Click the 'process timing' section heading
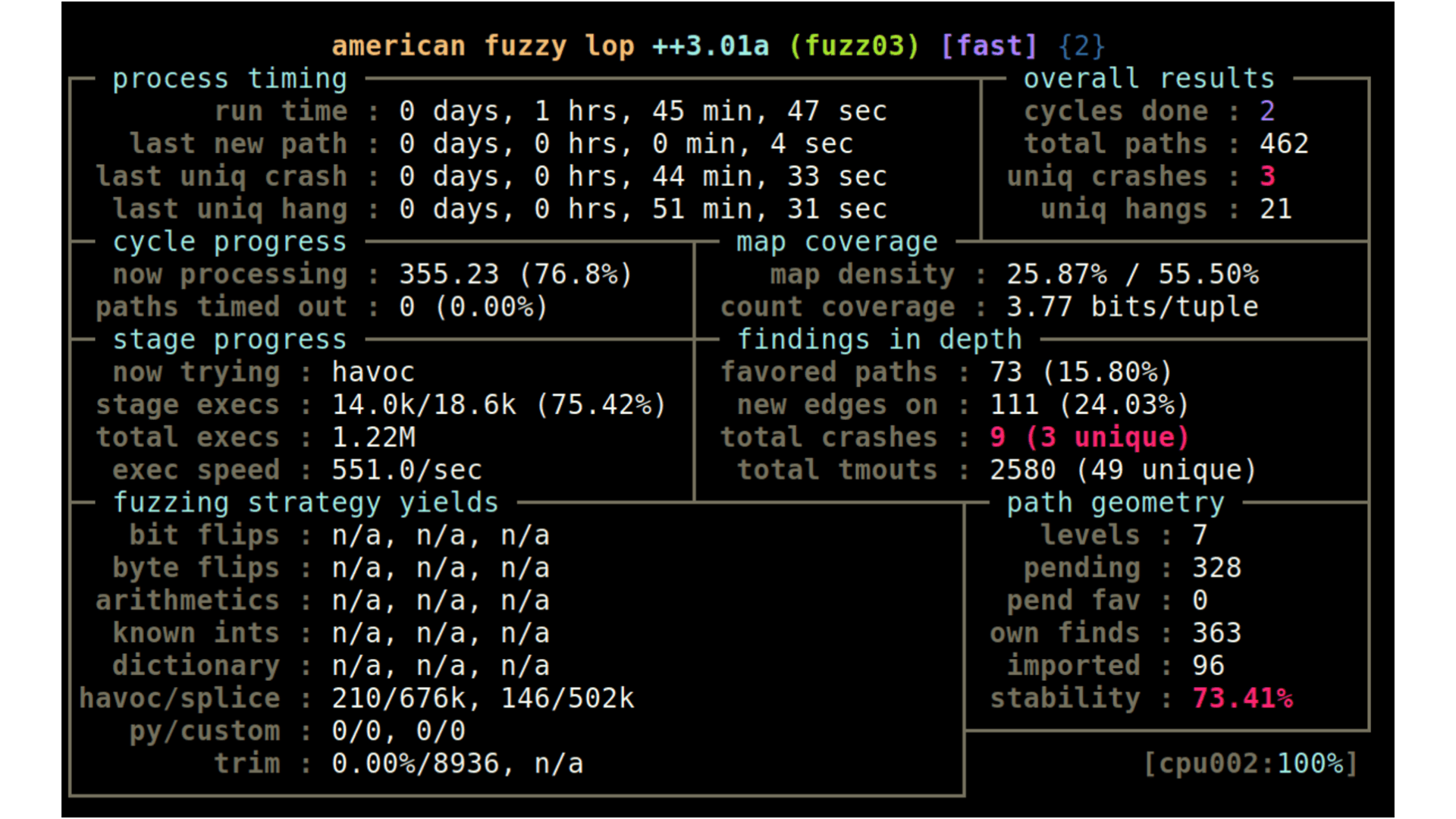Image resolution: width=1456 pixels, height=819 pixels. (x=230, y=79)
